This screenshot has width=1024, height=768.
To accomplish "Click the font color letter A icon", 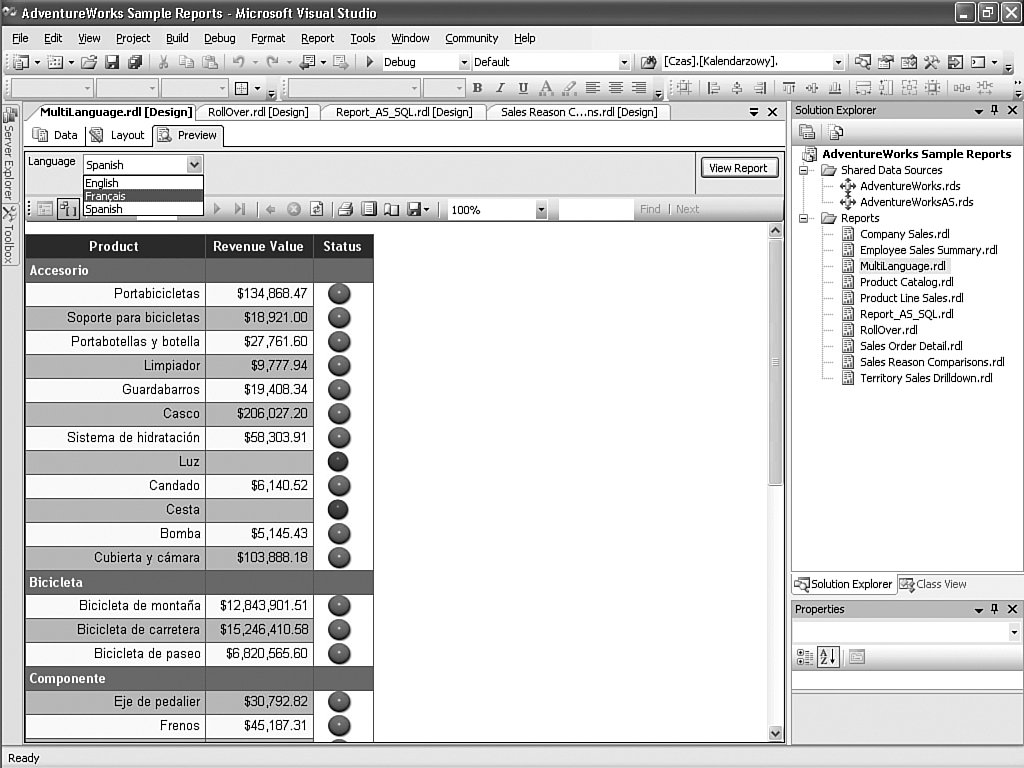I will tap(546, 88).
